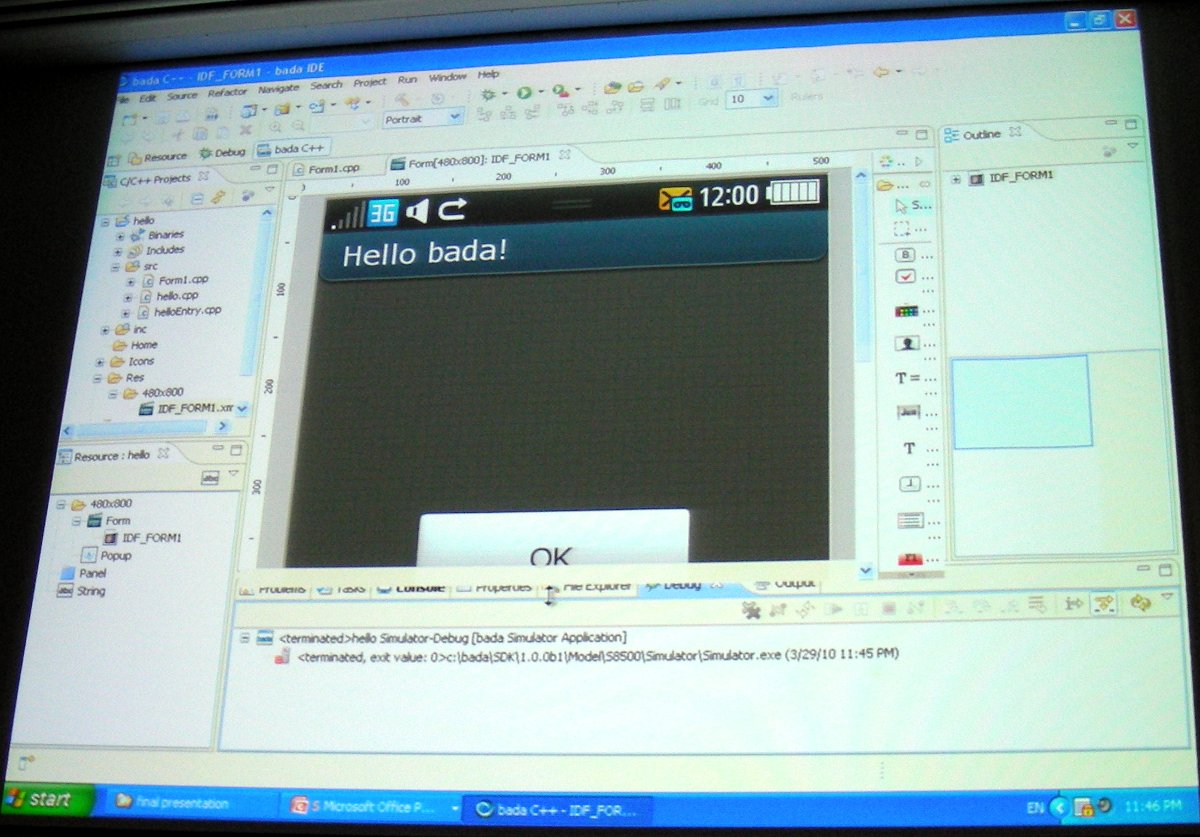Viewport: 1200px width, 837px height.
Task: Open the Grid size 10 dropdown
Action: (752, 99)
